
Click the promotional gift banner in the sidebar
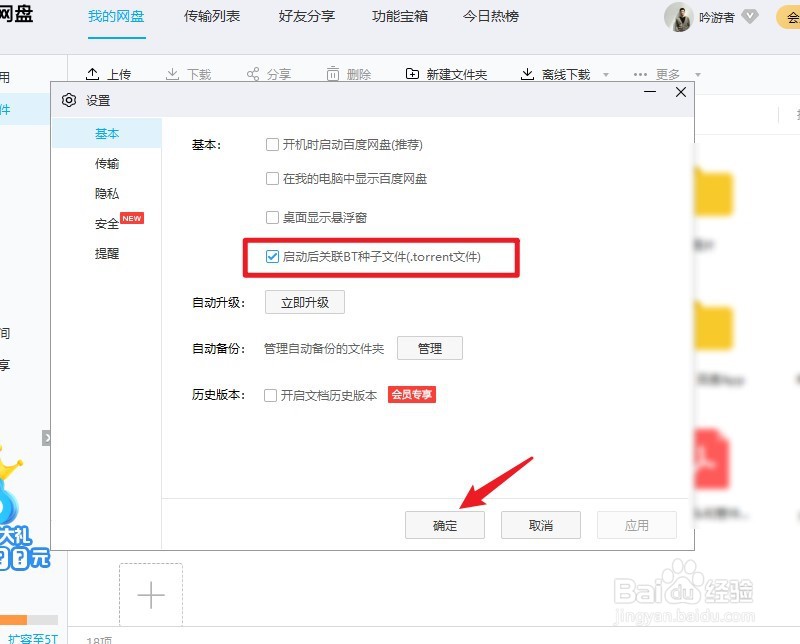tap(23, 510)
